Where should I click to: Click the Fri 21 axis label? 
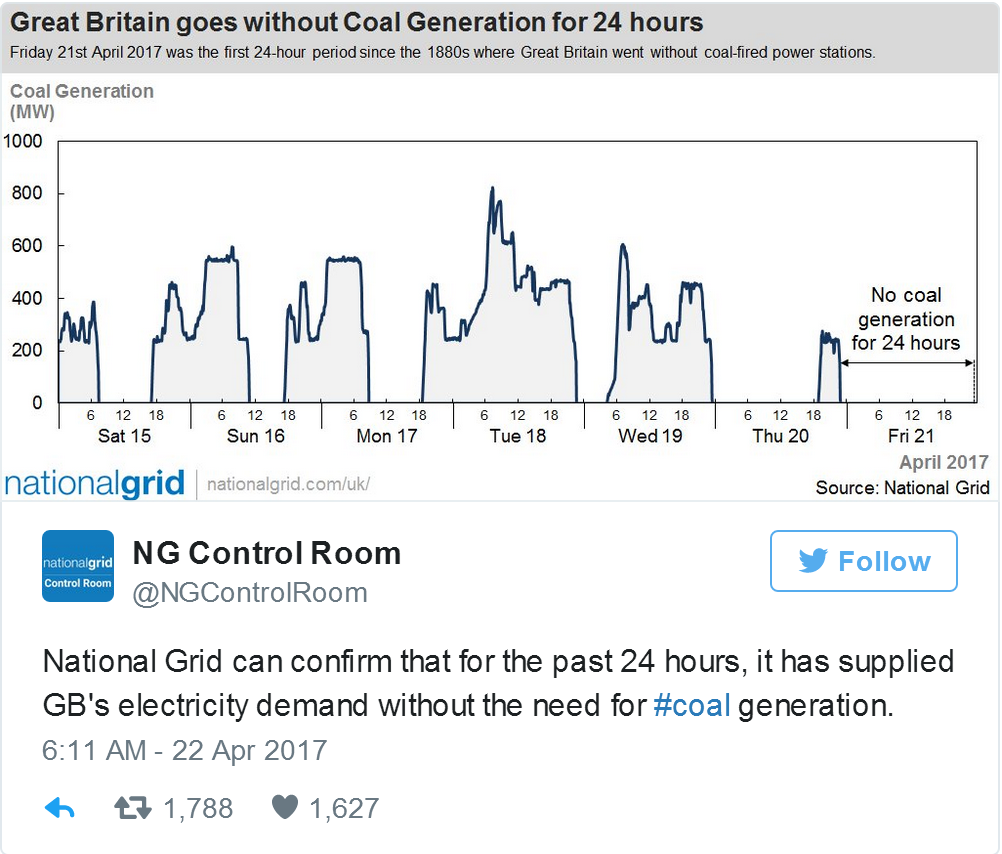point(911,436)
